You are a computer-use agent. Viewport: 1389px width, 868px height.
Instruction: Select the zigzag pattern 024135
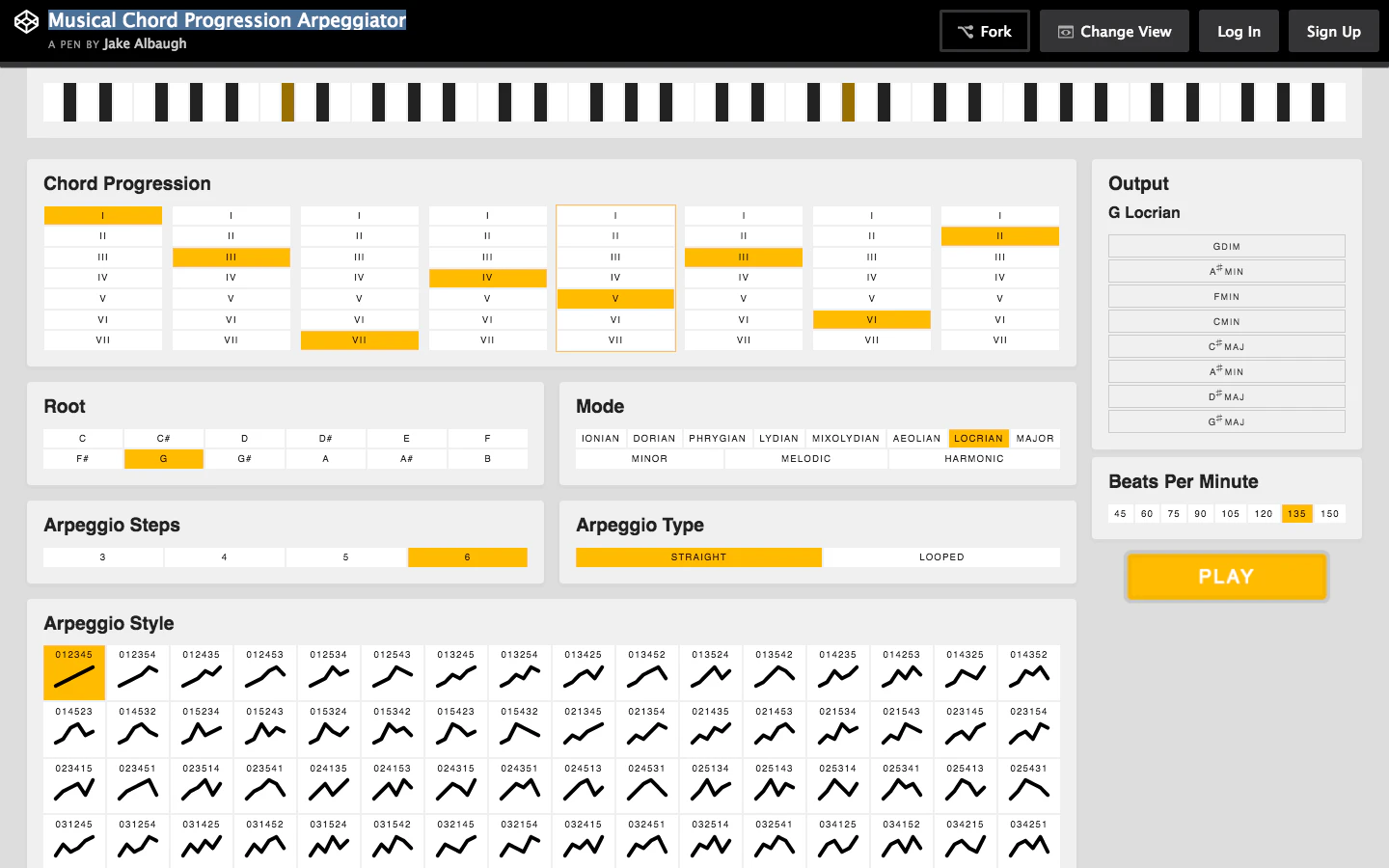(329, 786)
